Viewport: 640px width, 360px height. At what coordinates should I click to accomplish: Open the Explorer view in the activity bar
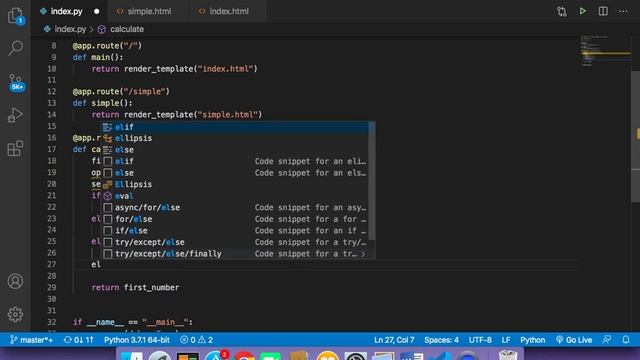click(x=16, y=16)
